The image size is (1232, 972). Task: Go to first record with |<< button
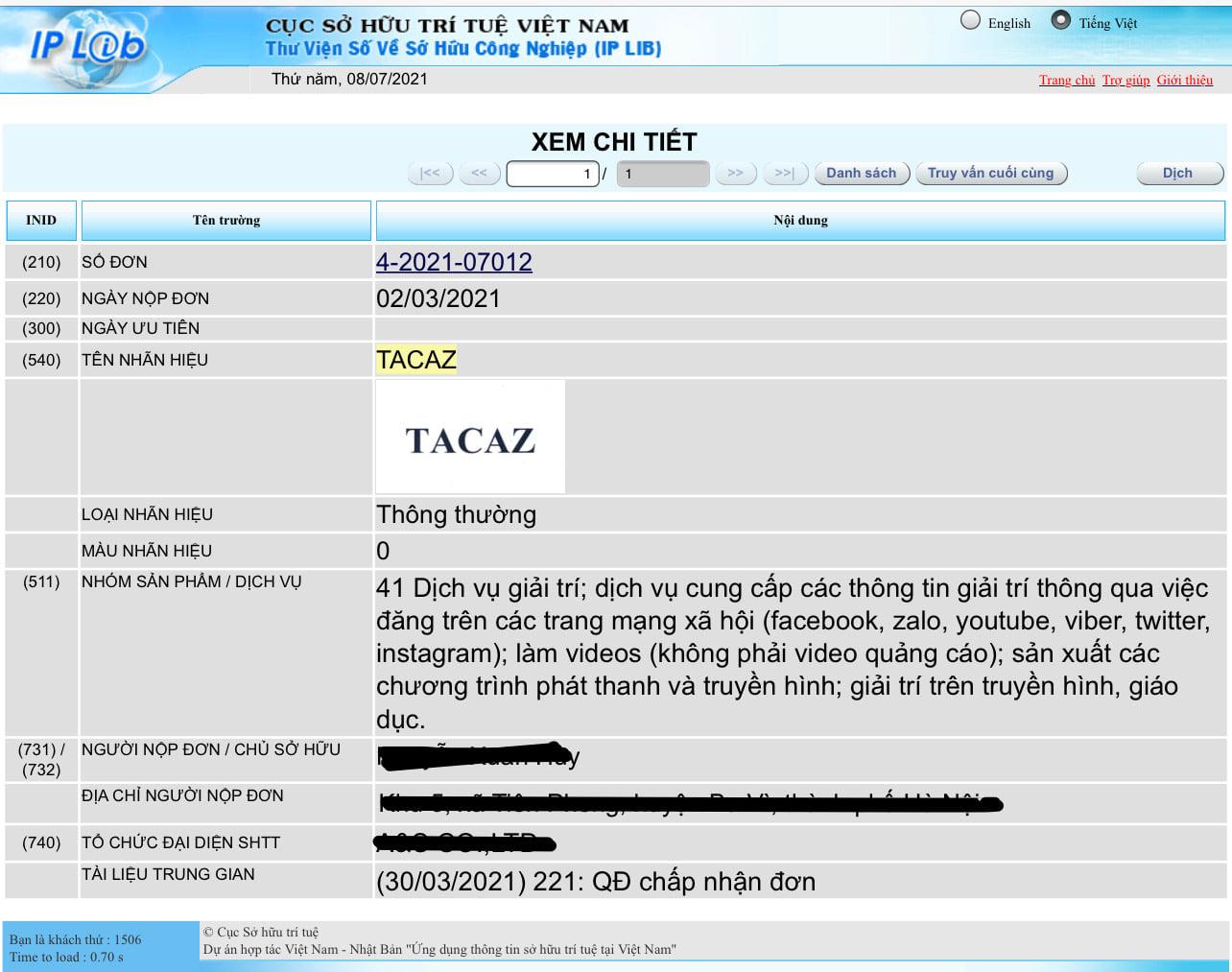tap(430, 173)
